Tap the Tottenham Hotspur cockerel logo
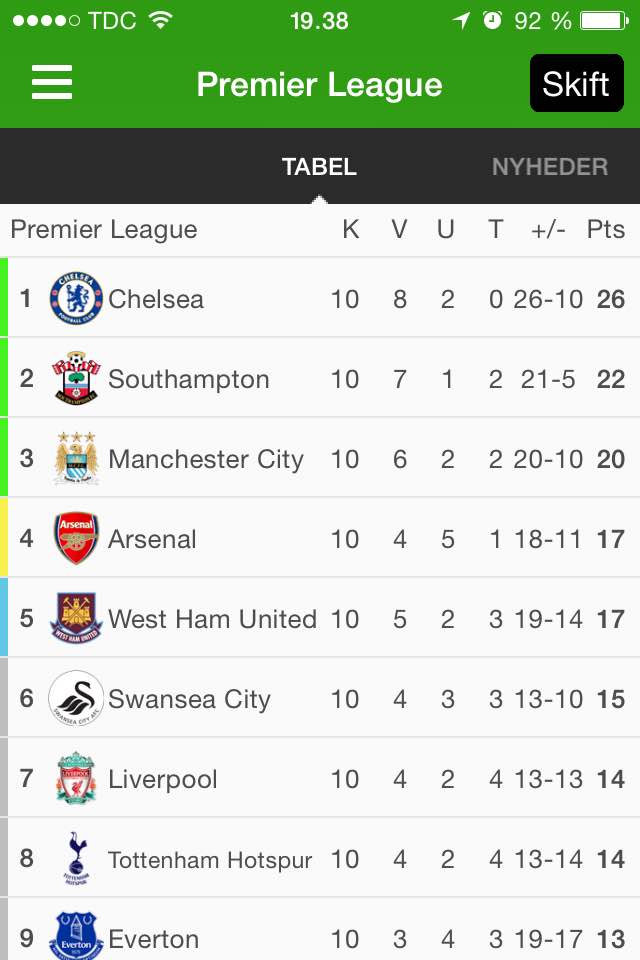Screen dimensions: 640x960 point(76,858)
